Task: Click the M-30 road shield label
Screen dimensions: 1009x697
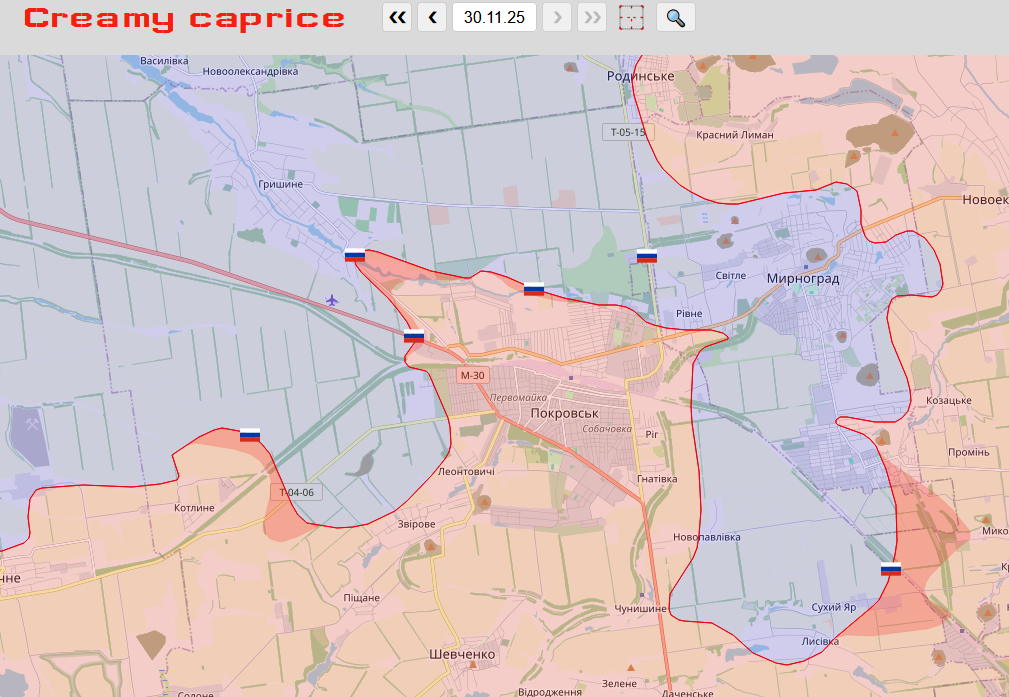Action: tap(472, 375)
